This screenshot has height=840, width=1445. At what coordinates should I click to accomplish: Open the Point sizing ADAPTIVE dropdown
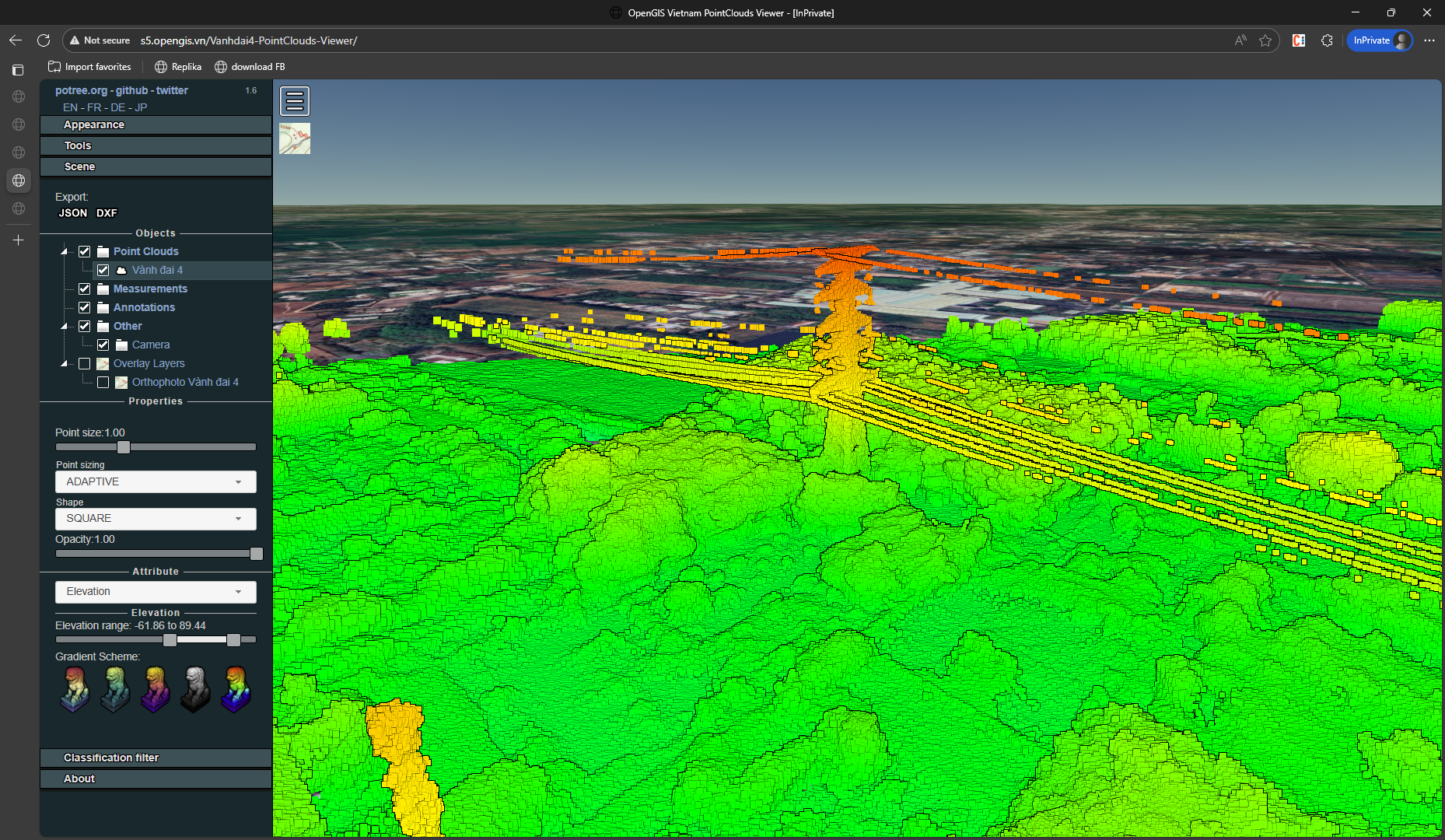pyautogui.click(x=156, y=481)
